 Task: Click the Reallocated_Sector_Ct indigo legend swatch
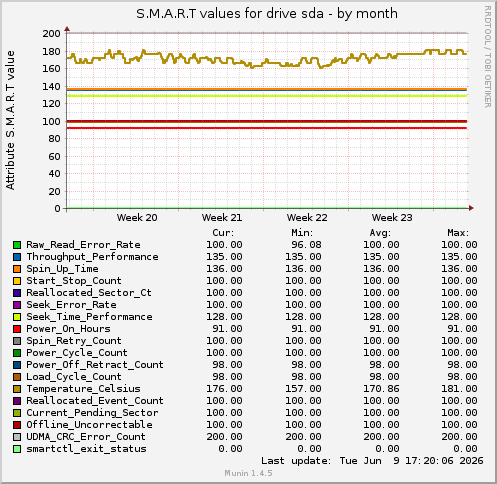pyautogui.click(x=17, y=293)
